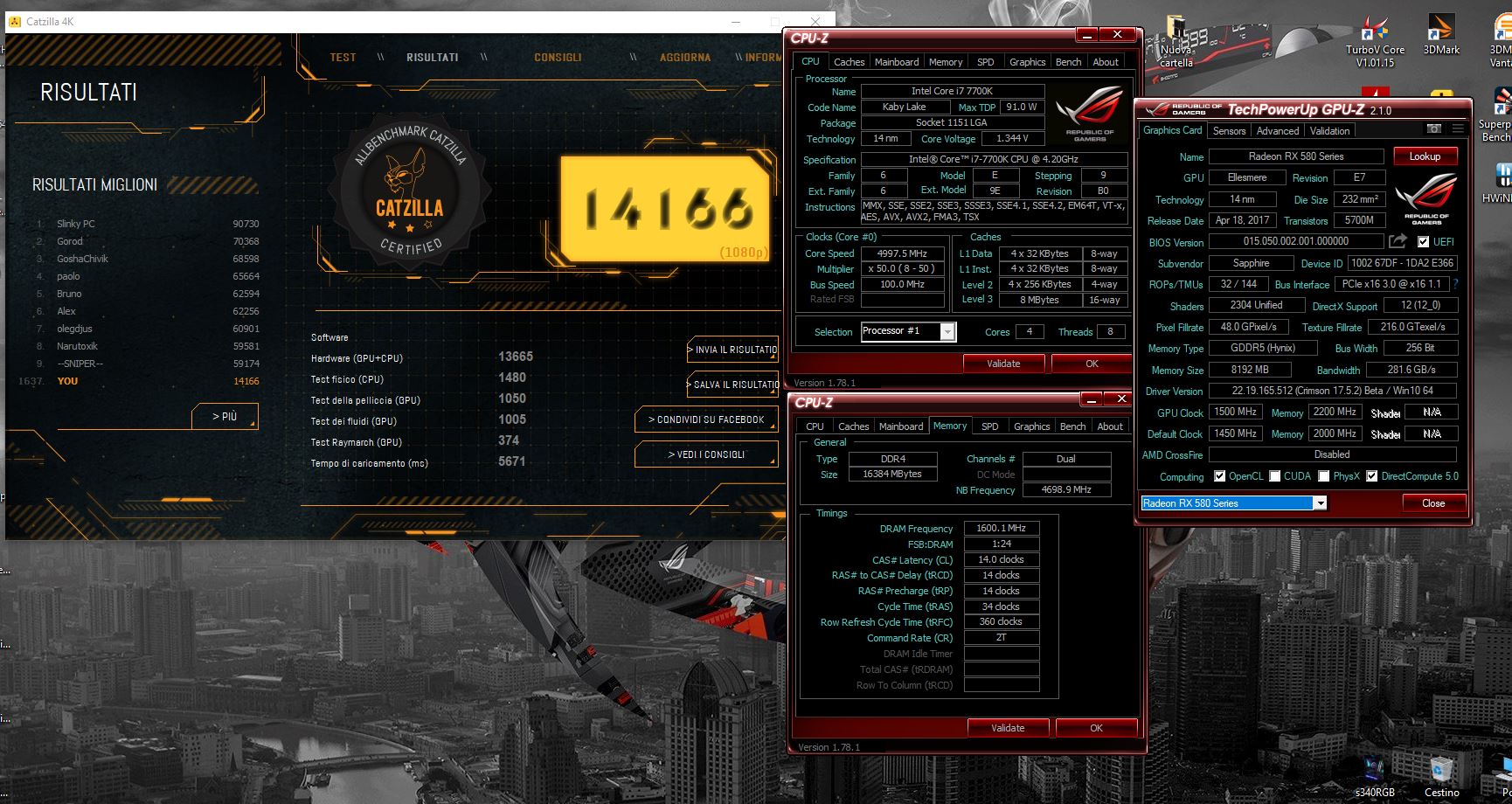This screenshot has width=1512, height=804.
Task: Click the GPU-Z screenshot camera icon
Action: [x=1433, y=128]
